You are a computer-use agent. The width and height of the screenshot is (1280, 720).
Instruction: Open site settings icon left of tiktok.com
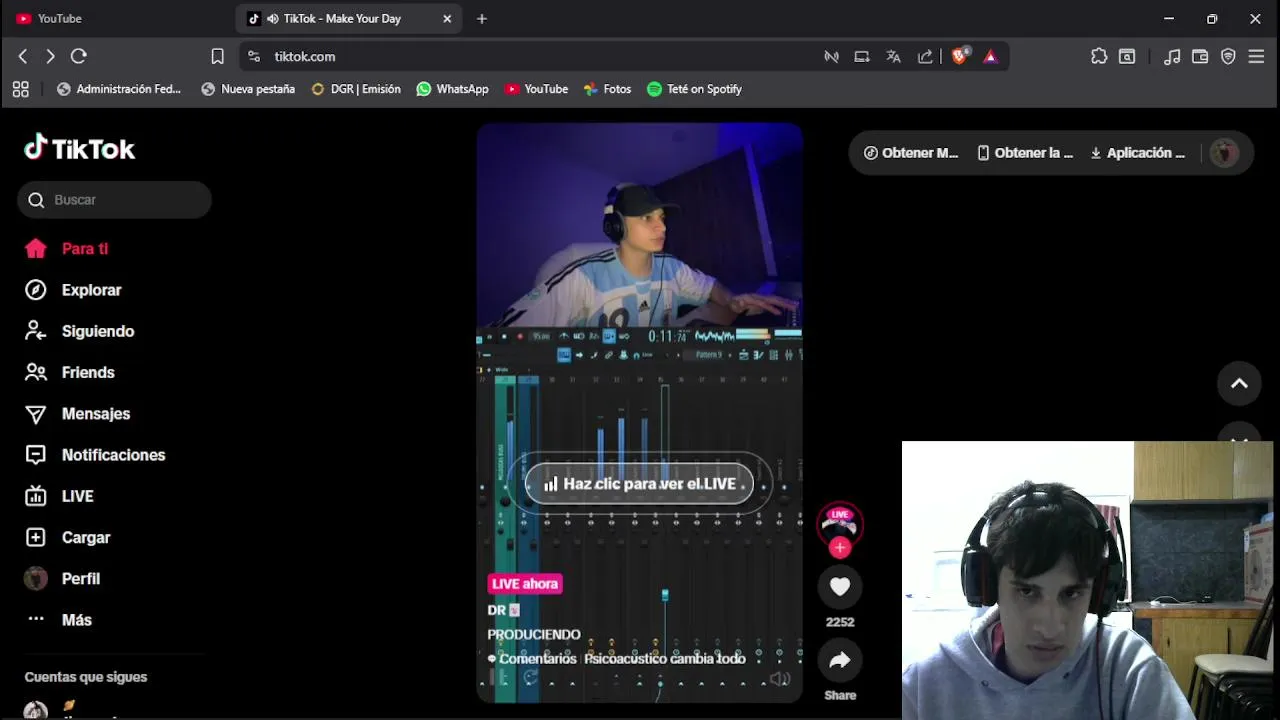[254, 57]
